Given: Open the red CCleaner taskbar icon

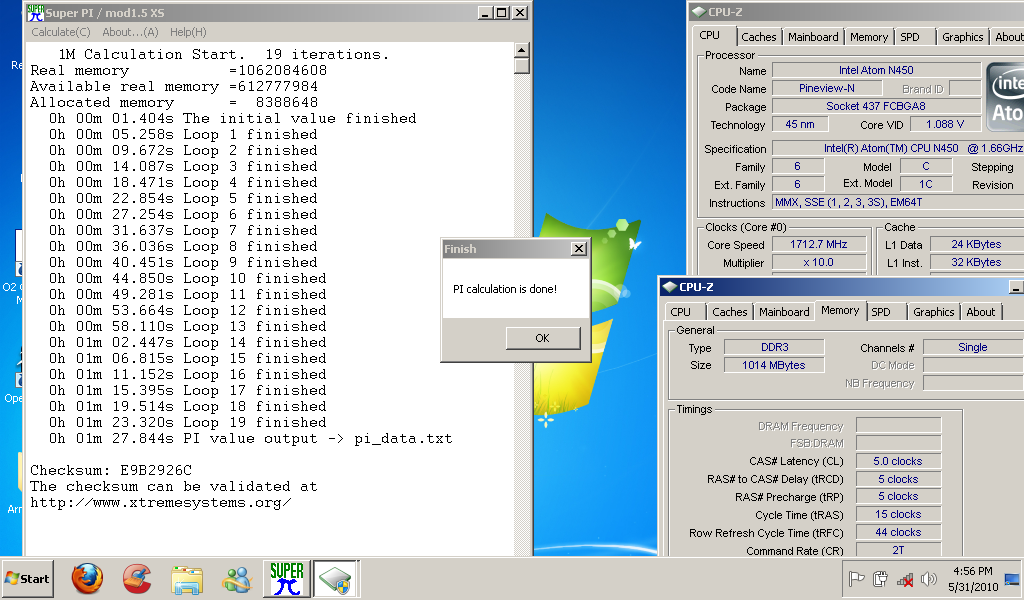Looking at the screenshot, I should [x=137, y=578].
